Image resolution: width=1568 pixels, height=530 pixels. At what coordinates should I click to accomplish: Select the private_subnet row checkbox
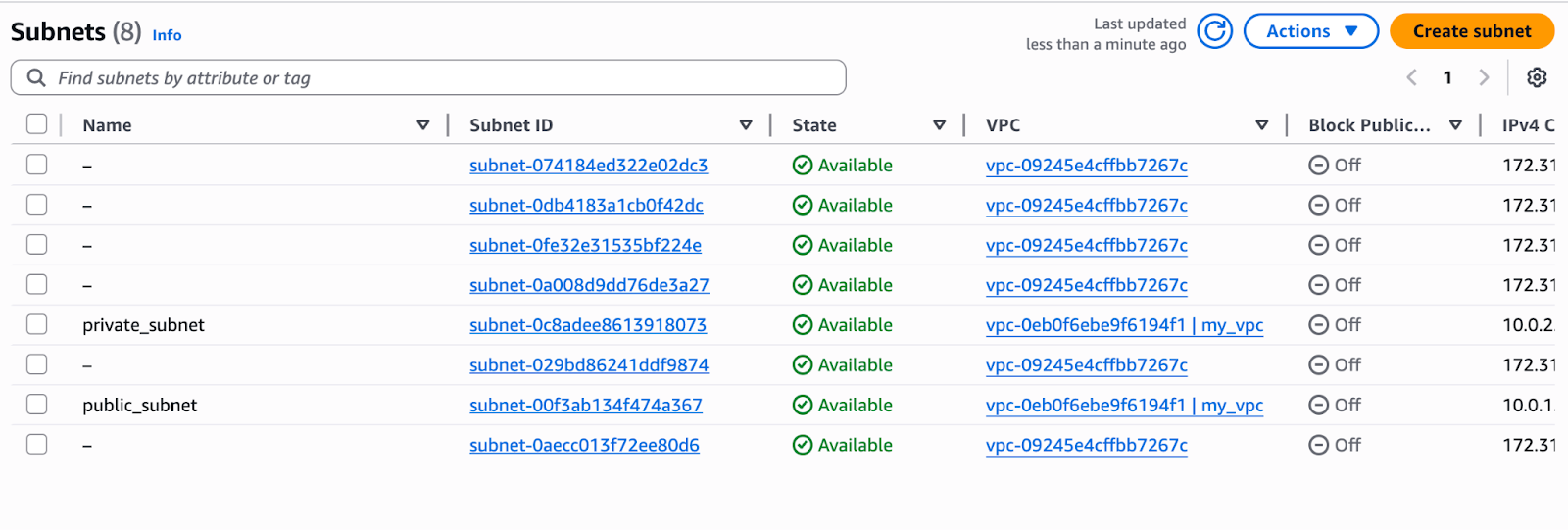[x=37, y=324]
